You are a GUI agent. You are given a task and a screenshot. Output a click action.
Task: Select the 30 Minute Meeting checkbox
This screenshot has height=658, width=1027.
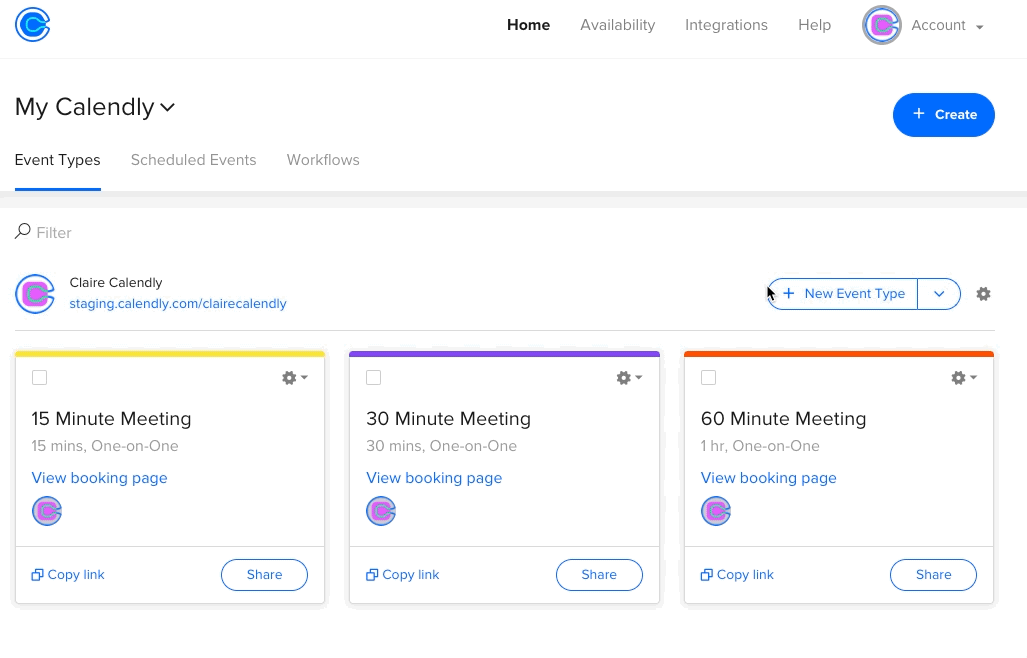[x=374, y=378]
